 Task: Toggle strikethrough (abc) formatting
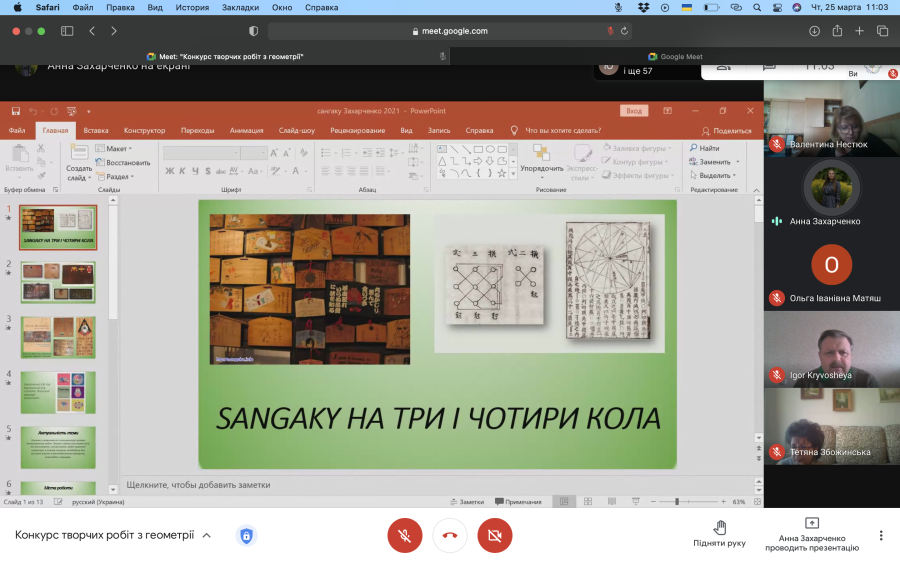[220, 171]
